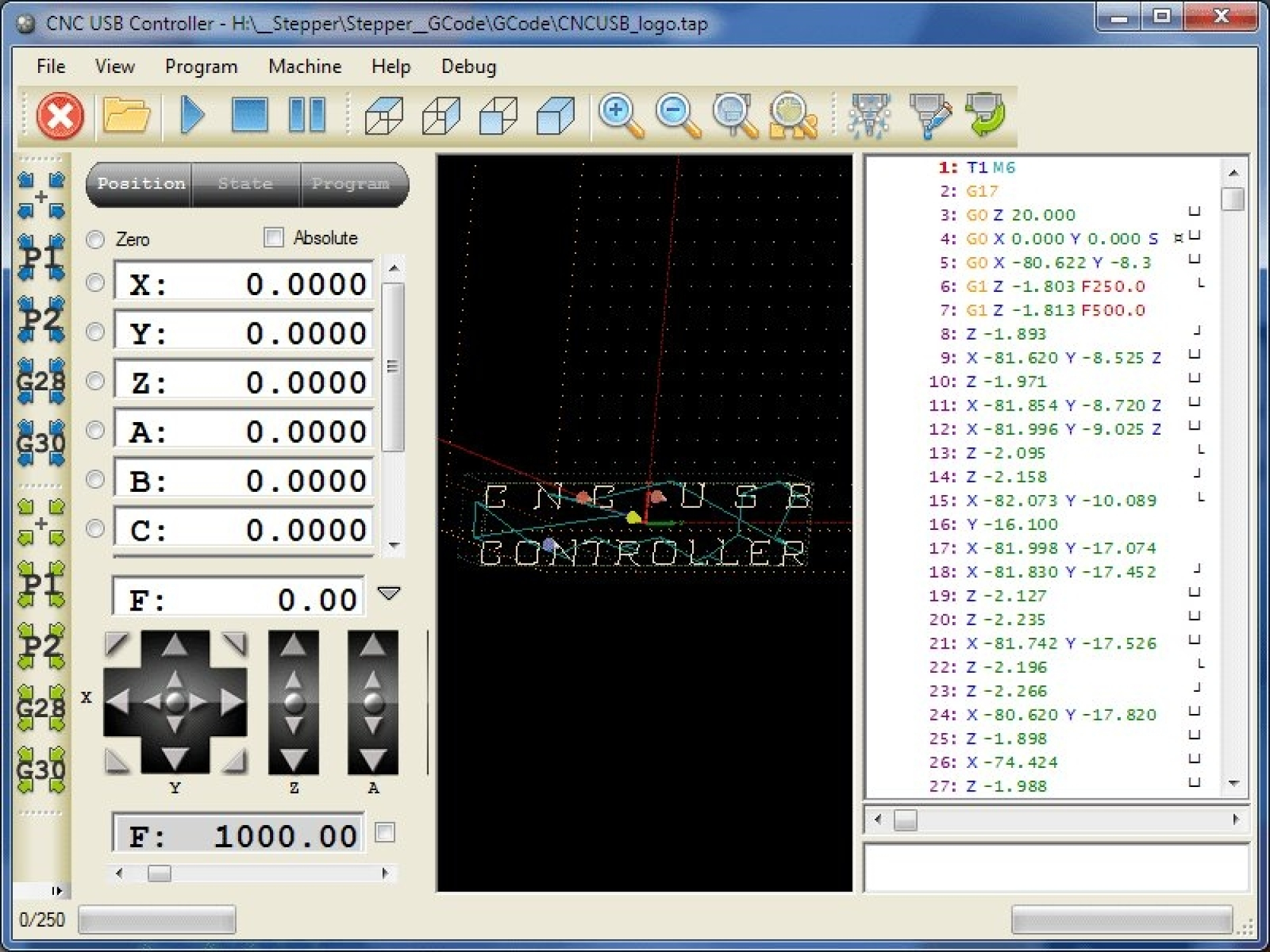Click the spindle green-arrow rotate icon
This screenshot has height=952, width=1270.
(x=986, y=115)
